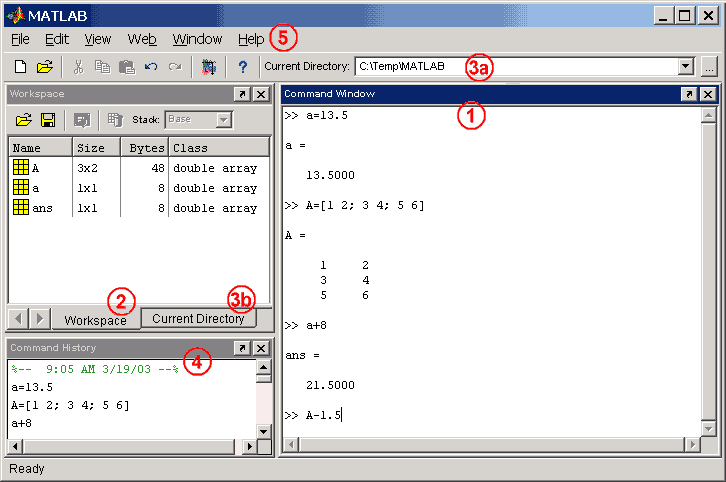The image size is (726, 482).
Task: Sort by the Size column header
Action: 97,148
